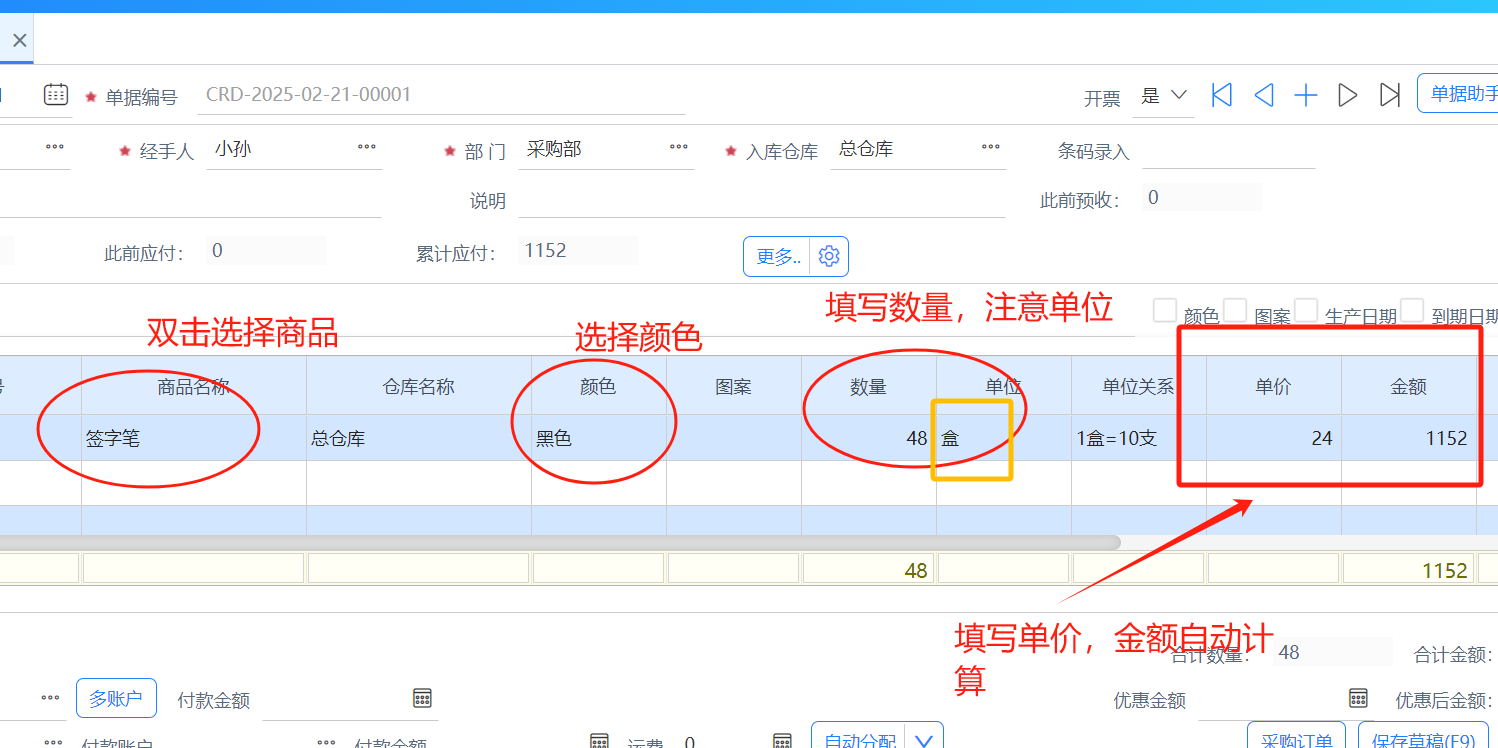
Task: Click the 条码录入 input field
Action: 1228,152
